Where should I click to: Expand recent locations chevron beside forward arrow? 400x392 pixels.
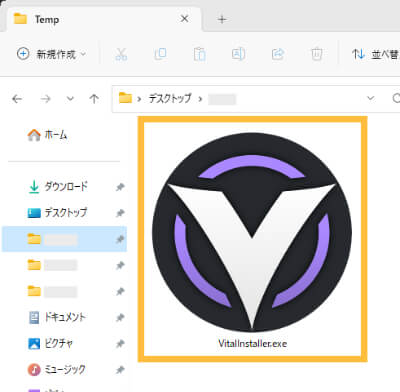[70, 99]
